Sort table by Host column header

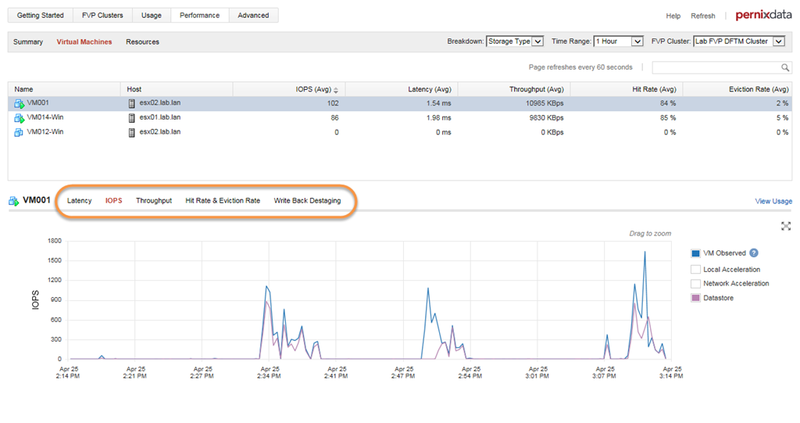pyautogui.click(x=177, y=89)
